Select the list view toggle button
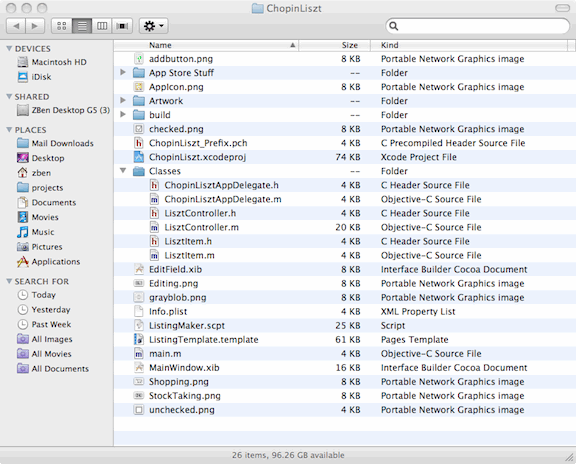 (82, 26)
